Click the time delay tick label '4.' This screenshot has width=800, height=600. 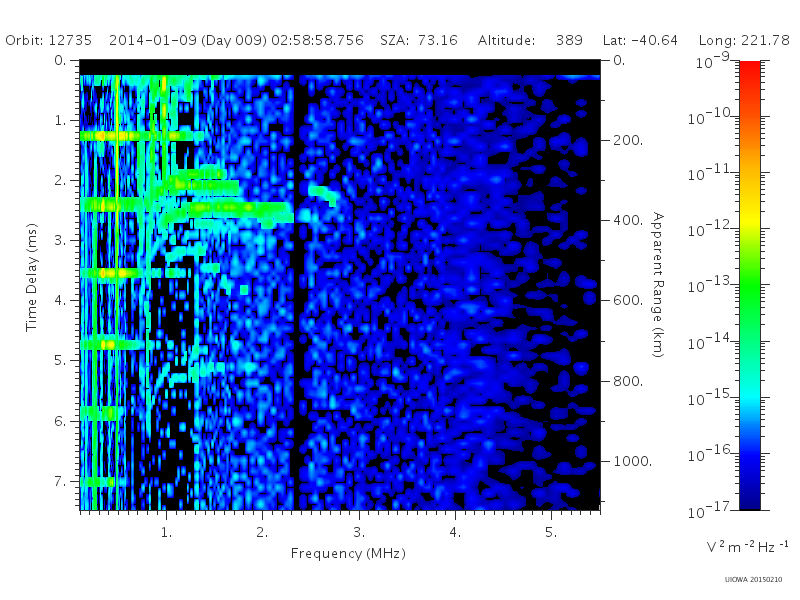click(61, 301)
